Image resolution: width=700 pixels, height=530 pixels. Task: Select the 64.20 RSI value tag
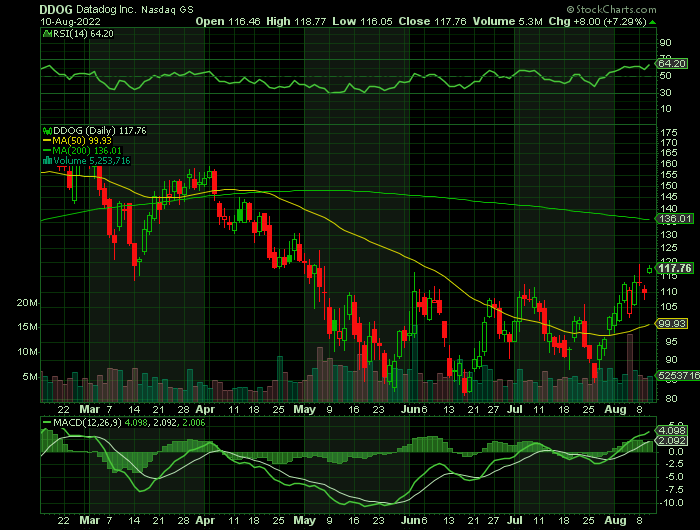point(672,63)
